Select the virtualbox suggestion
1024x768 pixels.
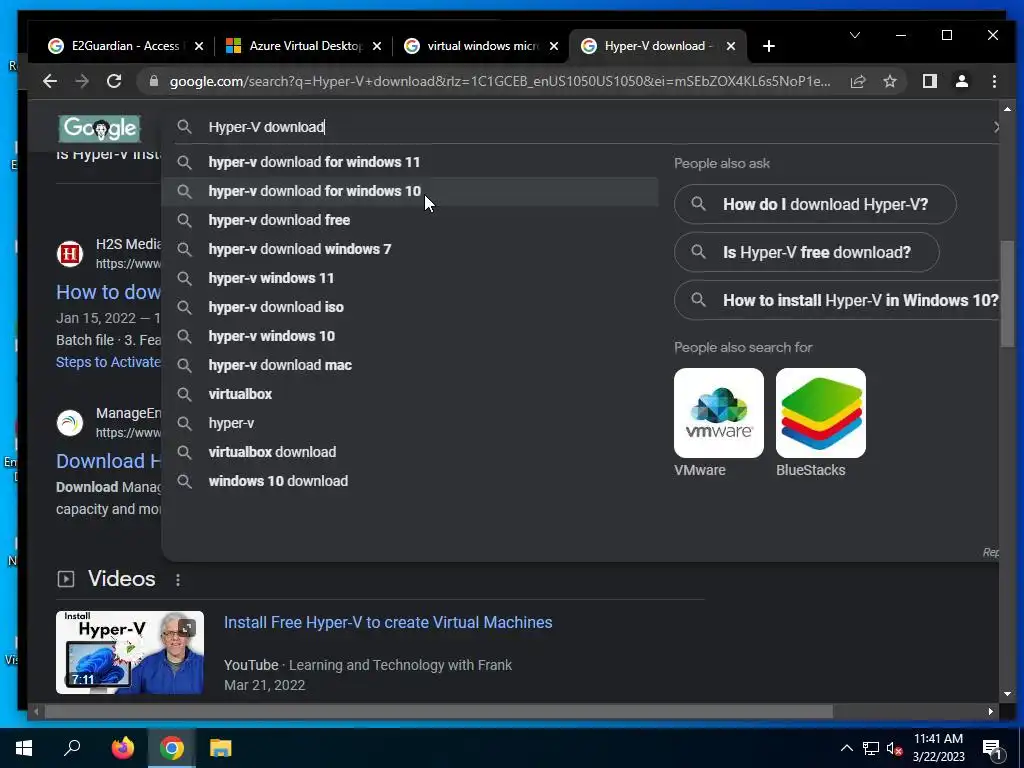(x=410, y=394)
